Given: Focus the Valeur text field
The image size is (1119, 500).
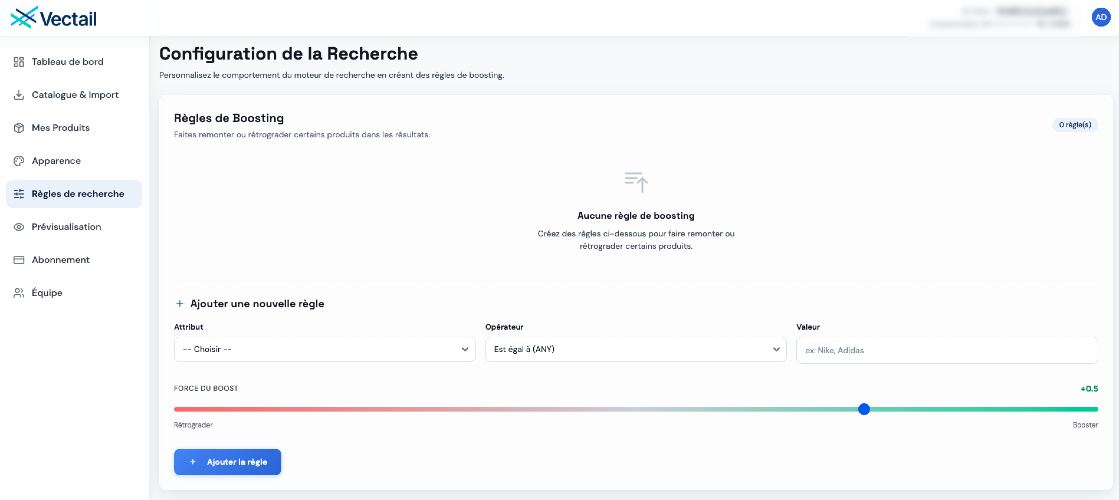Looking at the screenshot, I should (x=946, y=350).
